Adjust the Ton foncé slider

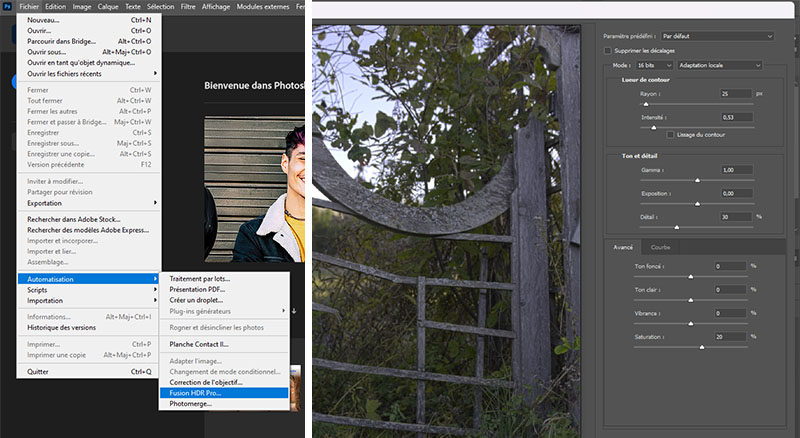tap(691, 277)
